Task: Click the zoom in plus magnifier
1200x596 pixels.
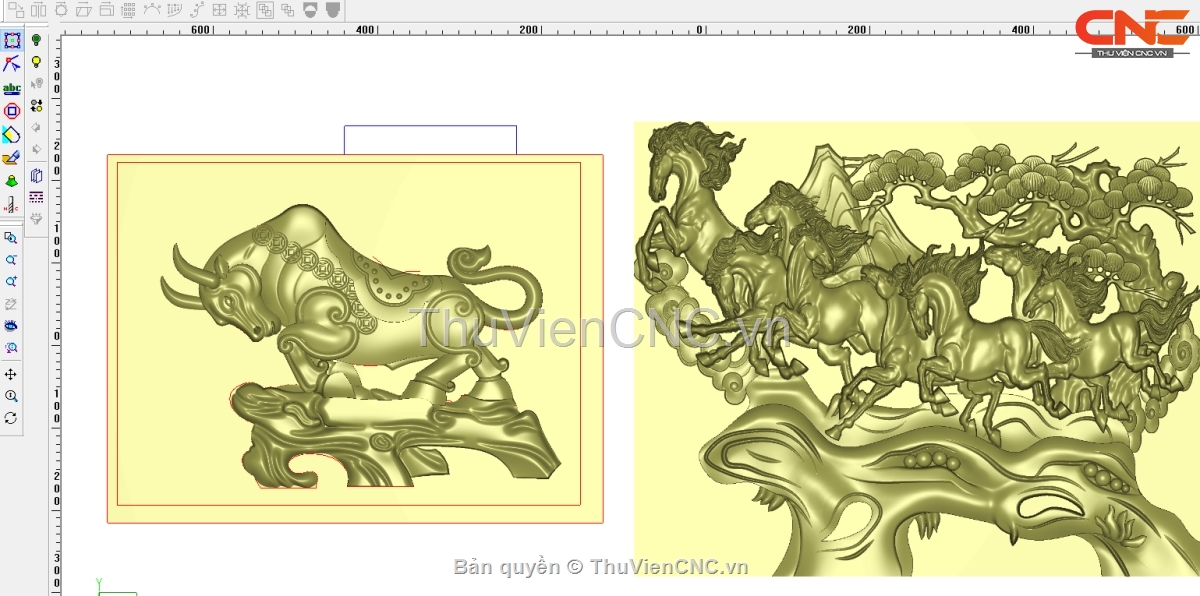Action: [x=11, y=281]
